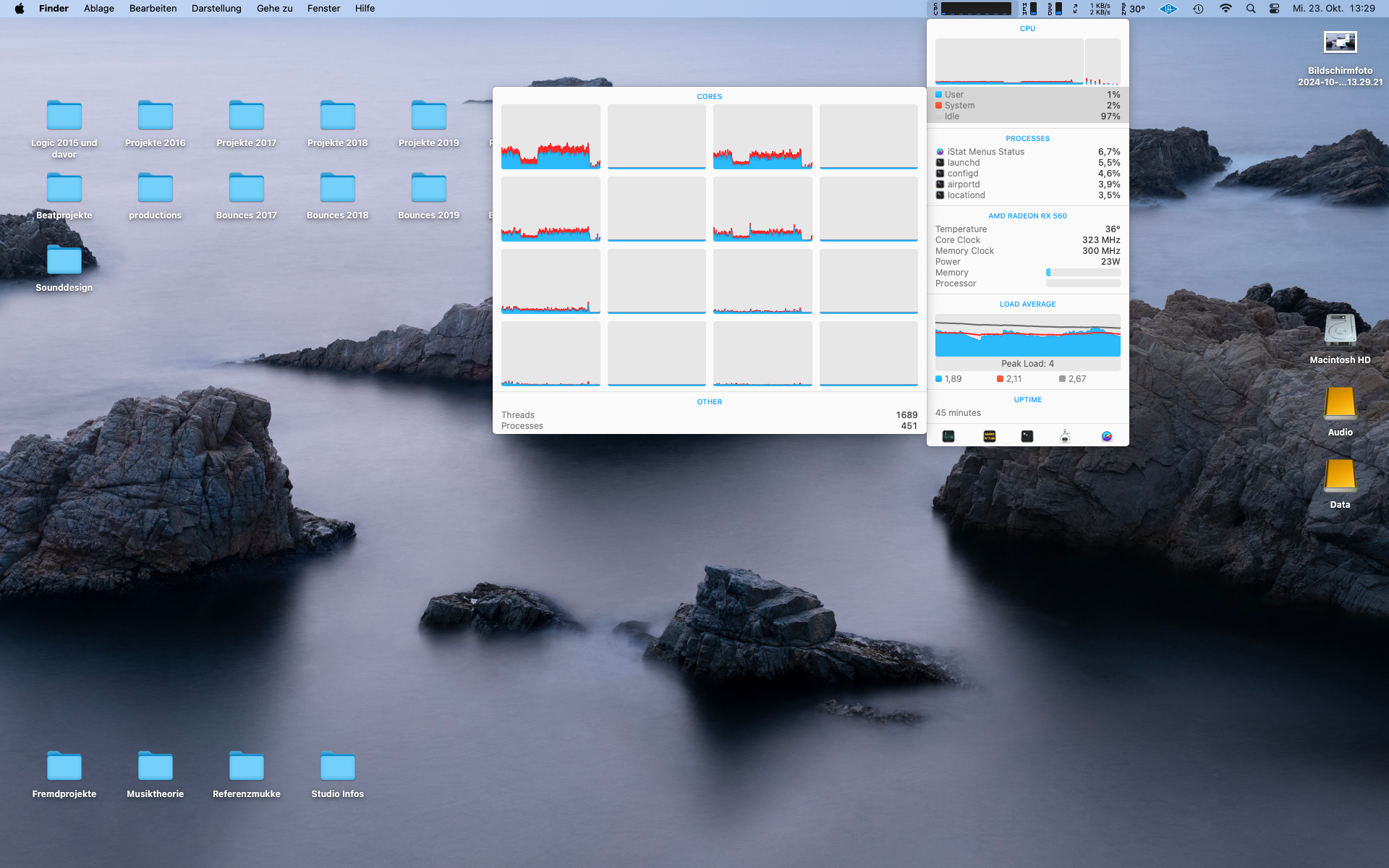This screenshot has height=868, width=1389.
Task: Open System Information icon in iStat footer
Action: pos(1065,436)
